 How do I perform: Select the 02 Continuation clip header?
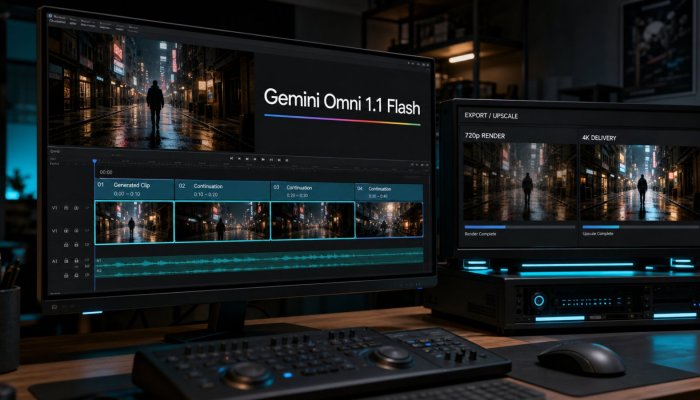pos(222,190)
